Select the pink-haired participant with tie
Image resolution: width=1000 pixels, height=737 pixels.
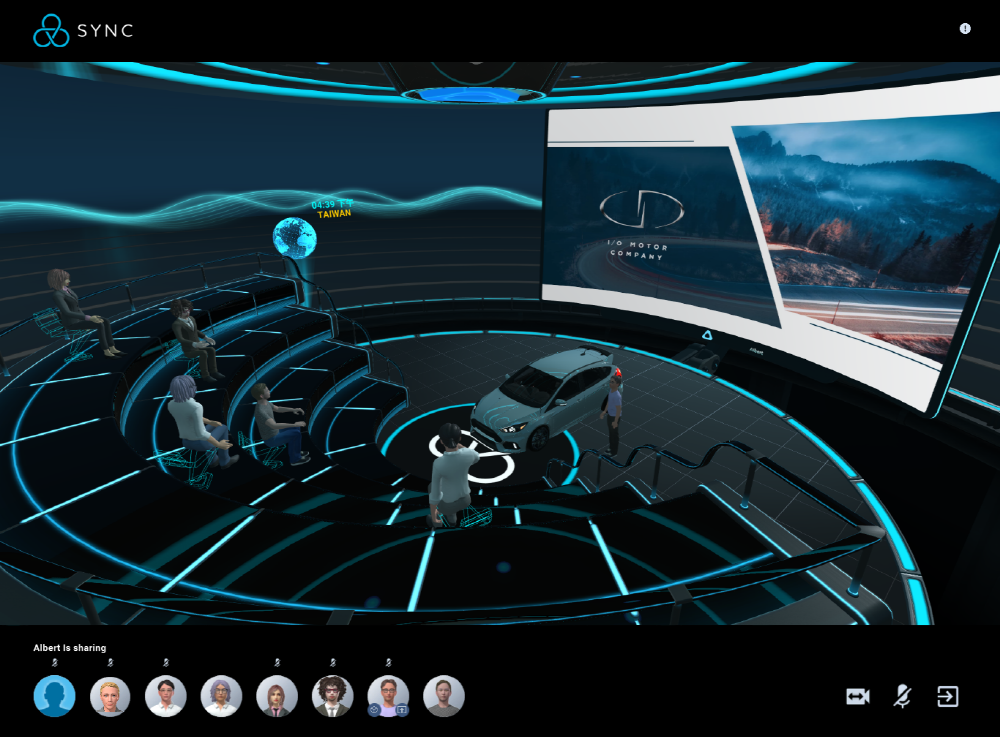click(x=277, y=696)
